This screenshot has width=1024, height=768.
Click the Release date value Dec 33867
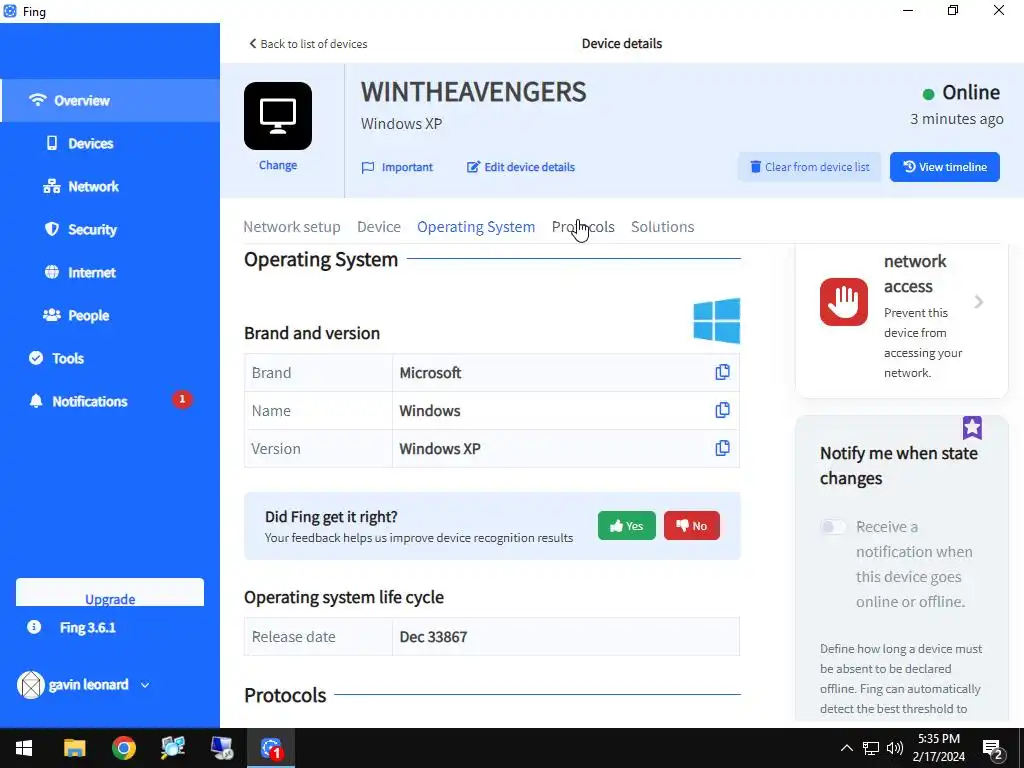[x=433, y=637]
